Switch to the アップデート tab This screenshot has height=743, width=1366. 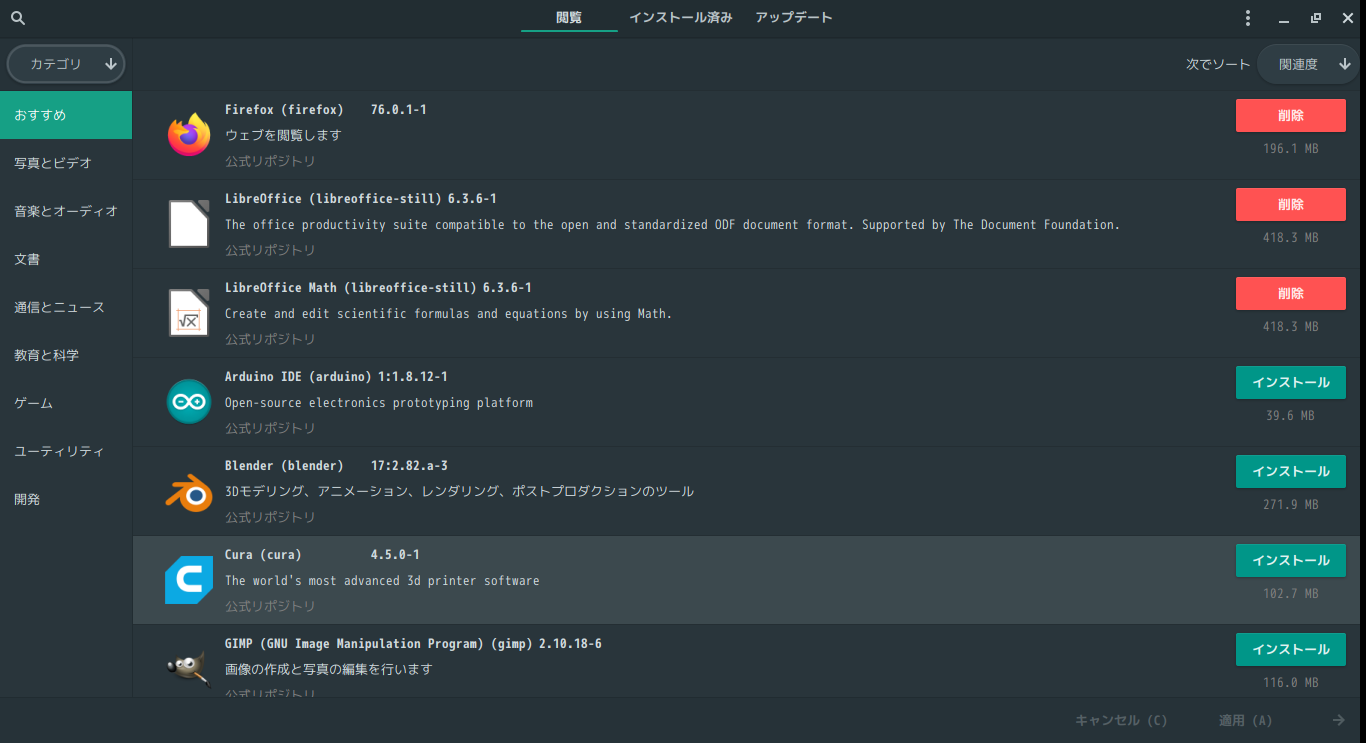(x=794, y=18)
